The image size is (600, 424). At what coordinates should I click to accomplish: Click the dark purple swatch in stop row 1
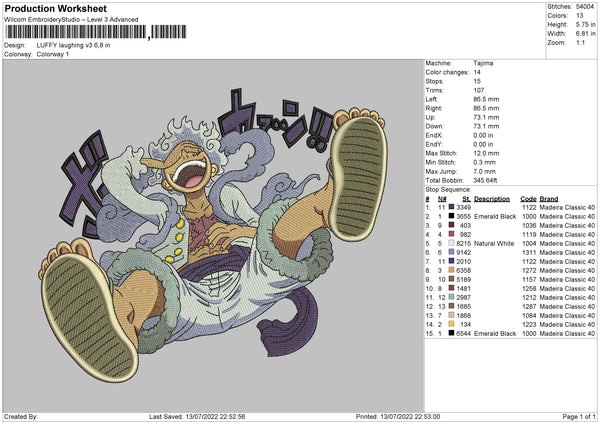click(x=451, y=207)
